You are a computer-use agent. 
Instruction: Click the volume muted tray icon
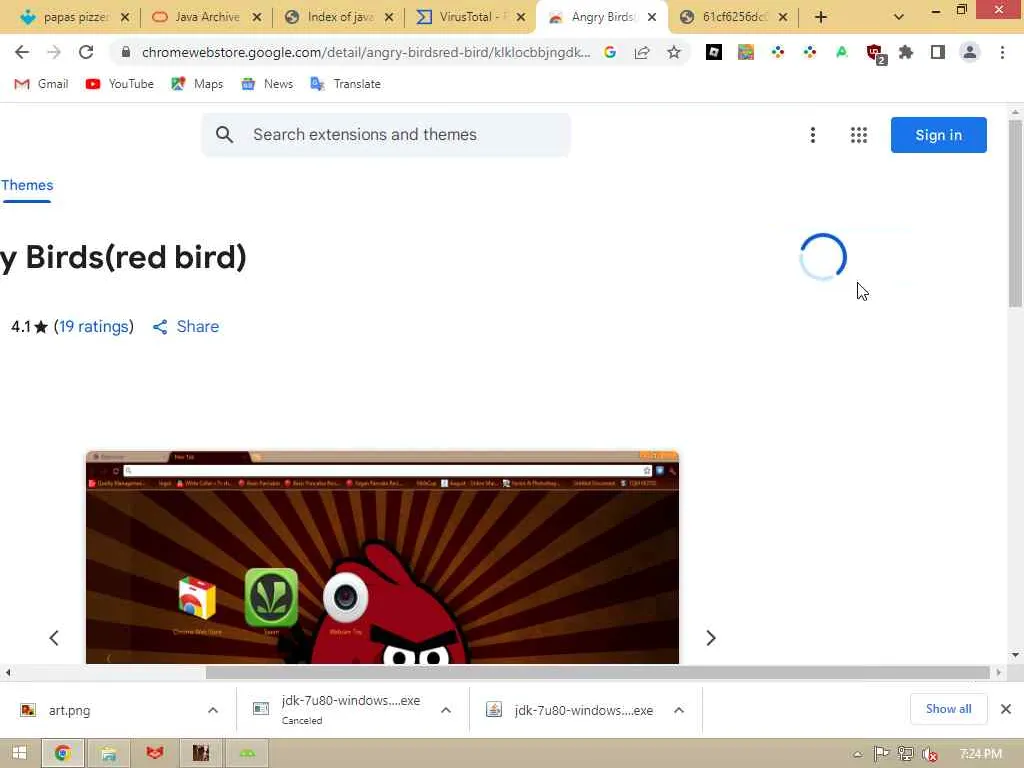pyautogui.click(x=930, y=754)
